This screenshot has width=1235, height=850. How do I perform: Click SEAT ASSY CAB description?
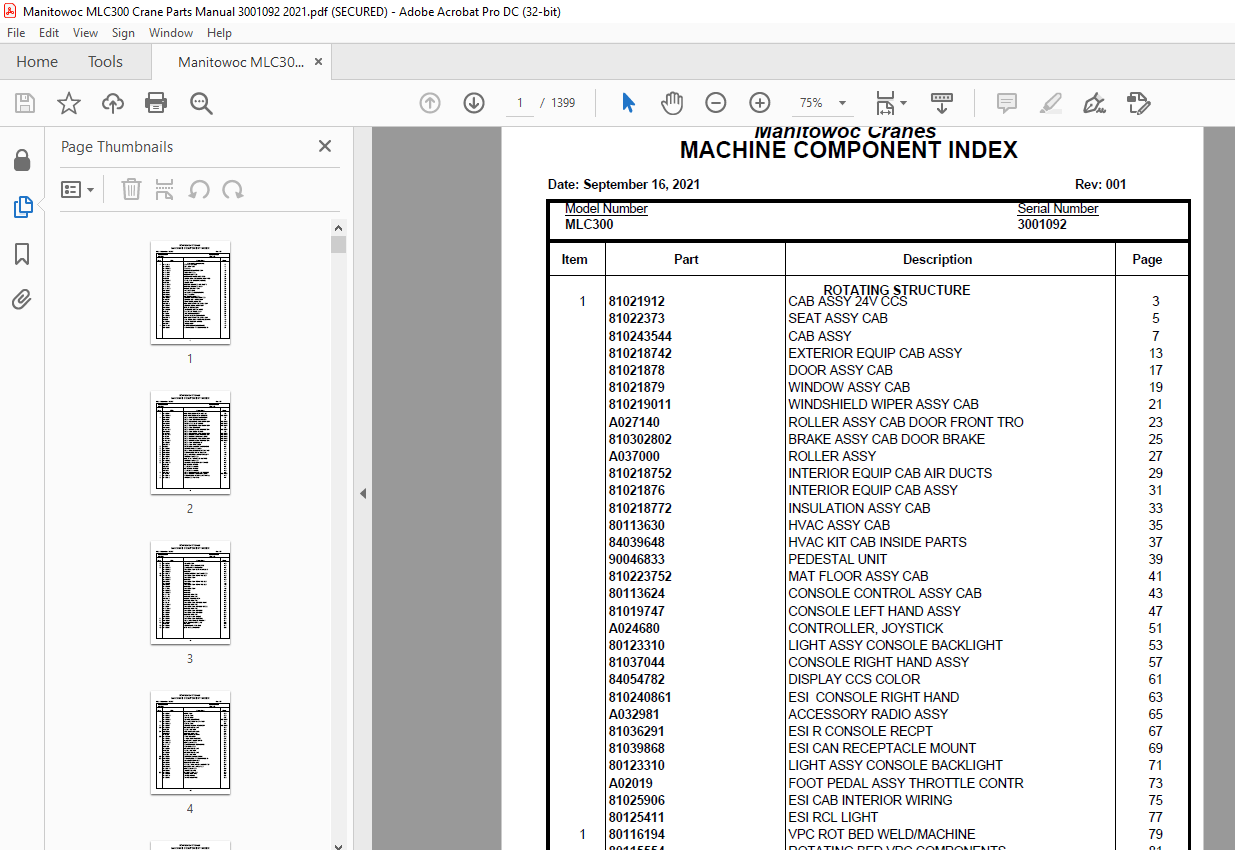(838, 318)
